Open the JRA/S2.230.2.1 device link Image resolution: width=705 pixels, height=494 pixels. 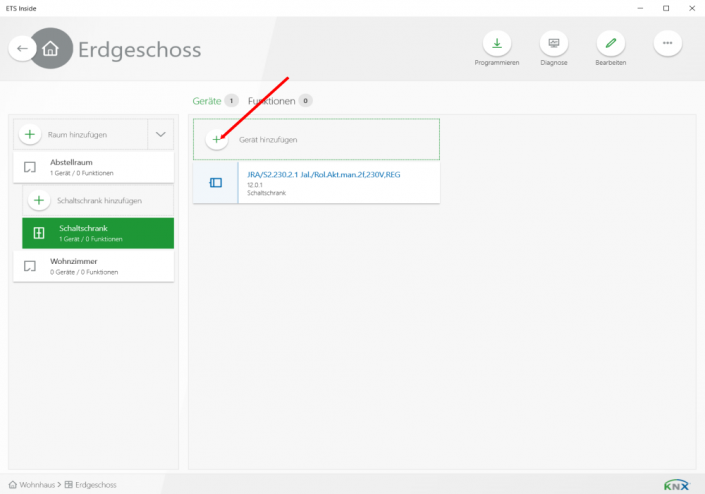323,174
